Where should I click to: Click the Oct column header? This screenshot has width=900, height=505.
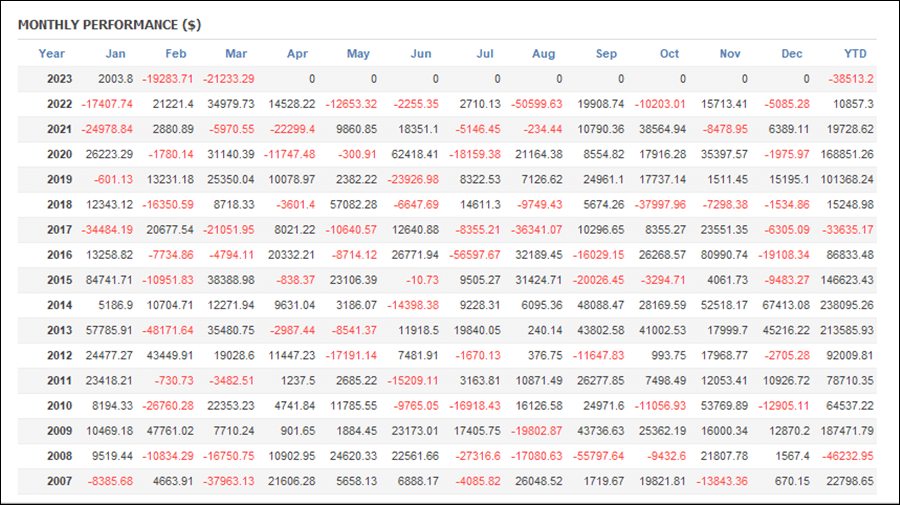tap(669, 54)
